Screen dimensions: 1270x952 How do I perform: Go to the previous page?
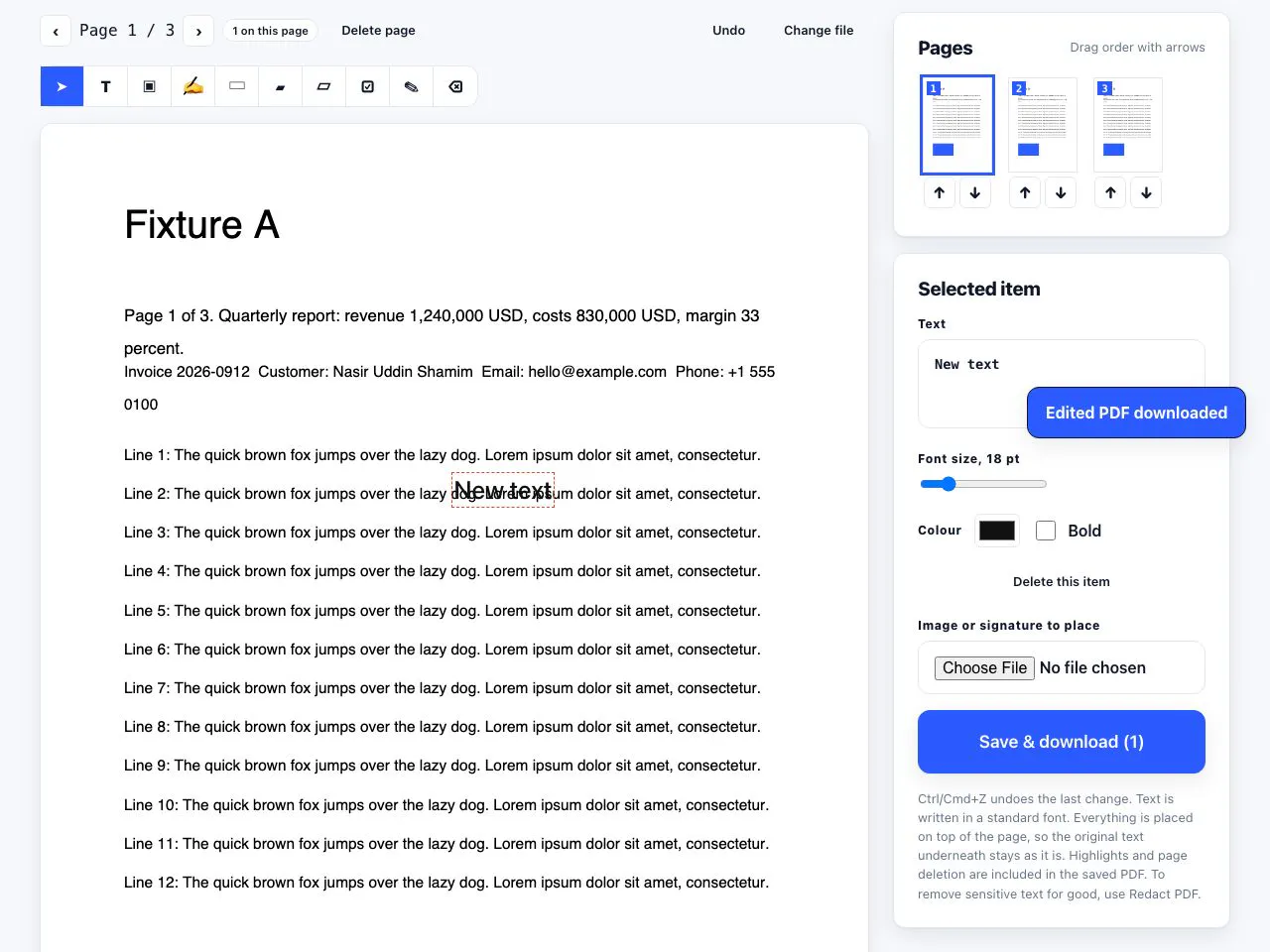[x=56, y=31]
